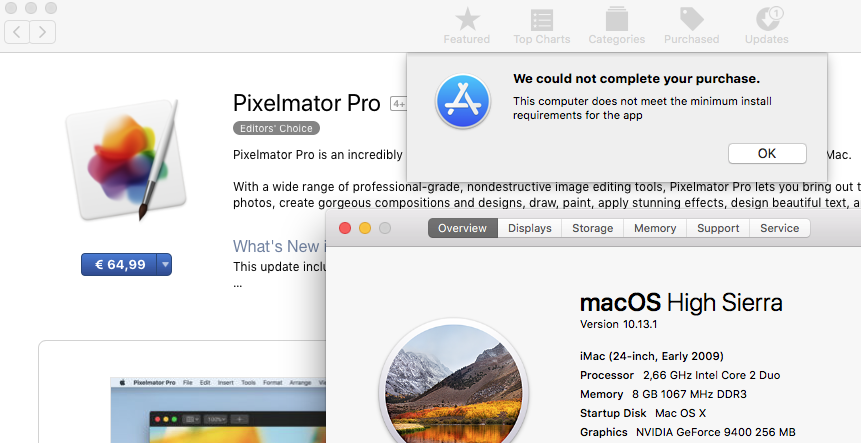This screenshot has width=861, height=443.
Task: Click the 4+ age rating badge
Action: 398,104
